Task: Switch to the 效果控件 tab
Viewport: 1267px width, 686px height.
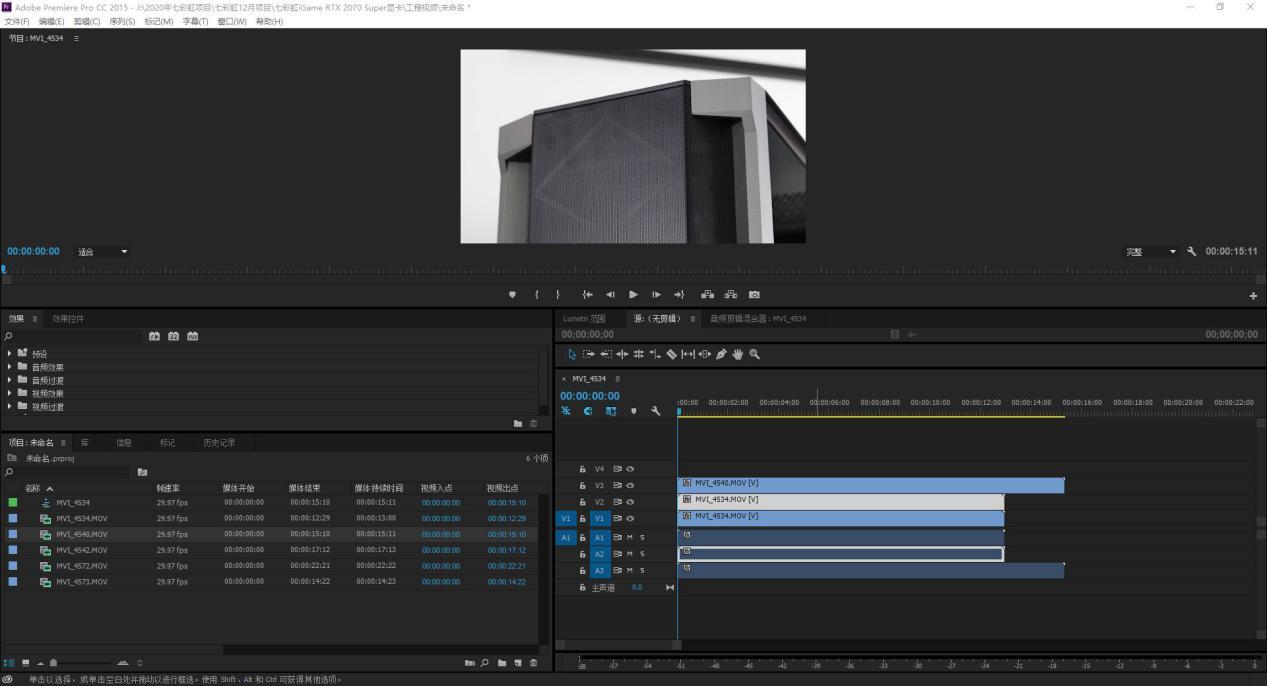Action: point(69,319)
